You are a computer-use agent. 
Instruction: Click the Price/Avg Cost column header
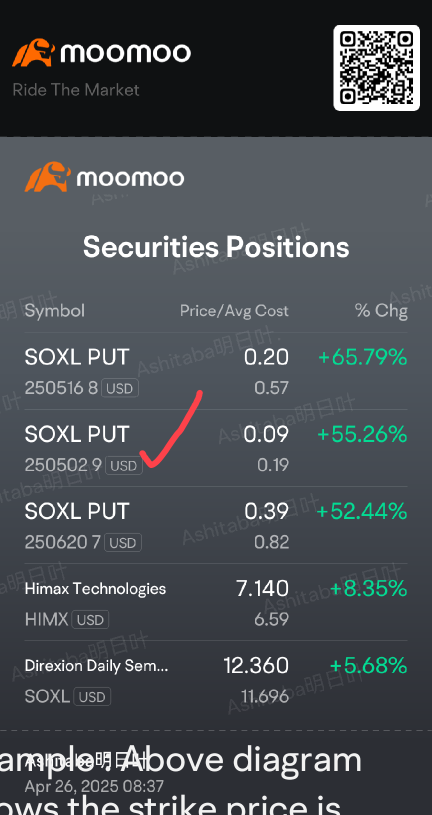(234, 311)
